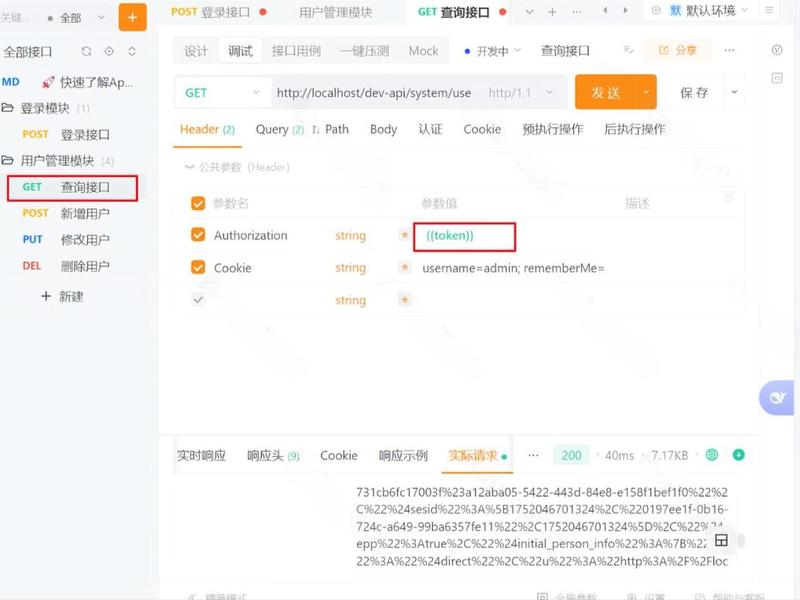Click the Cookie value username=admin field
The height and width of the screenshot is (600, 800).
pyautogui.click(x=513, y=268)
